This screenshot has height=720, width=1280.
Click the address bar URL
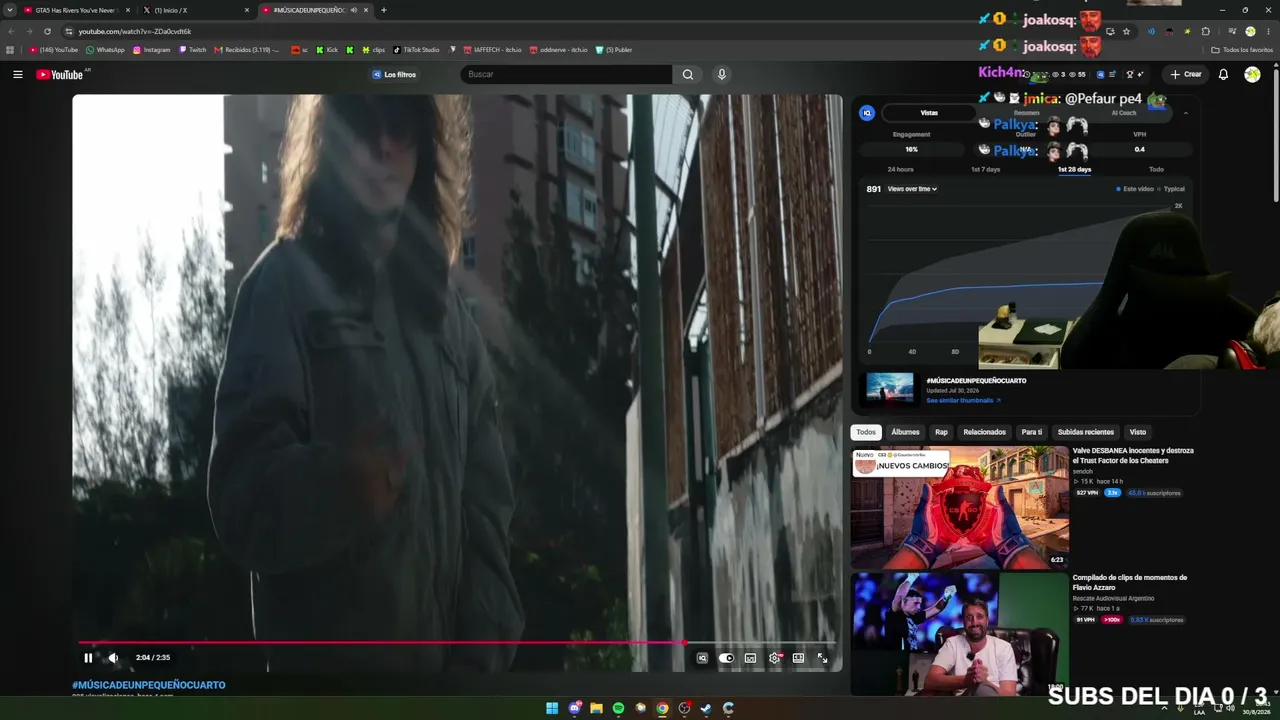coord(135,31)
